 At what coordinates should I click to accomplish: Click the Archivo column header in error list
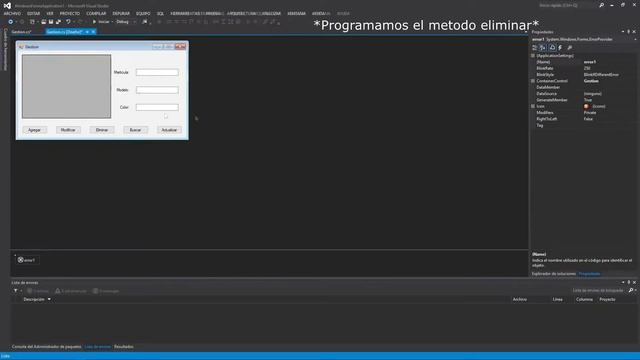point(520,299)
